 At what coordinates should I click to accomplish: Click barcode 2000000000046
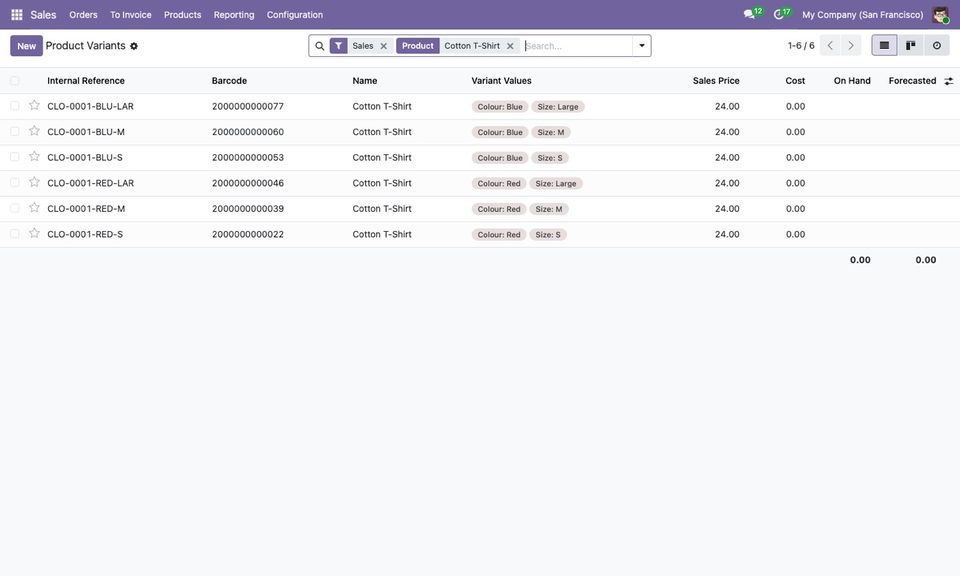click(248, 183)
